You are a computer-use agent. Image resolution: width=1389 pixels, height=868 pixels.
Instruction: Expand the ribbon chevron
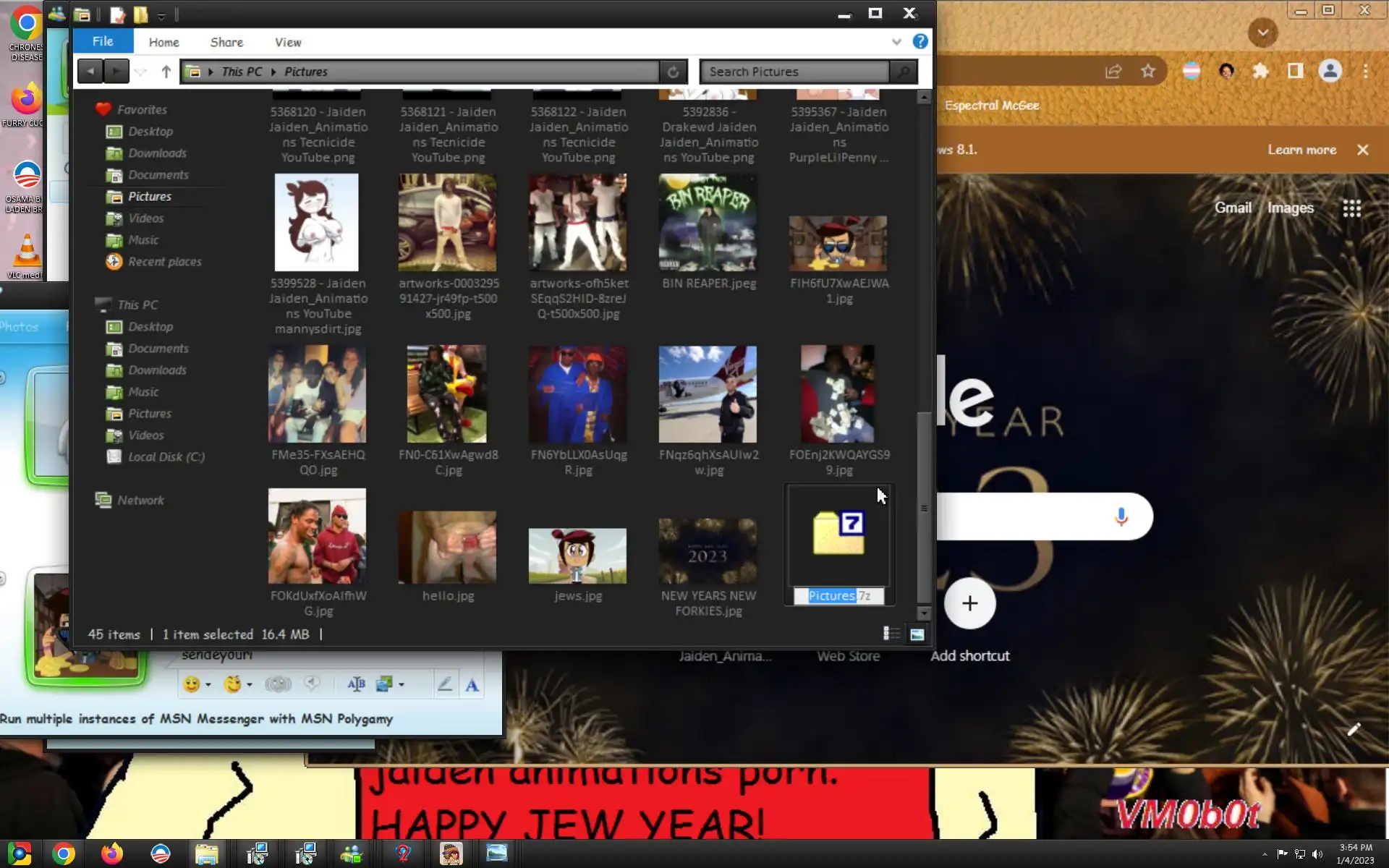[896, 42]
